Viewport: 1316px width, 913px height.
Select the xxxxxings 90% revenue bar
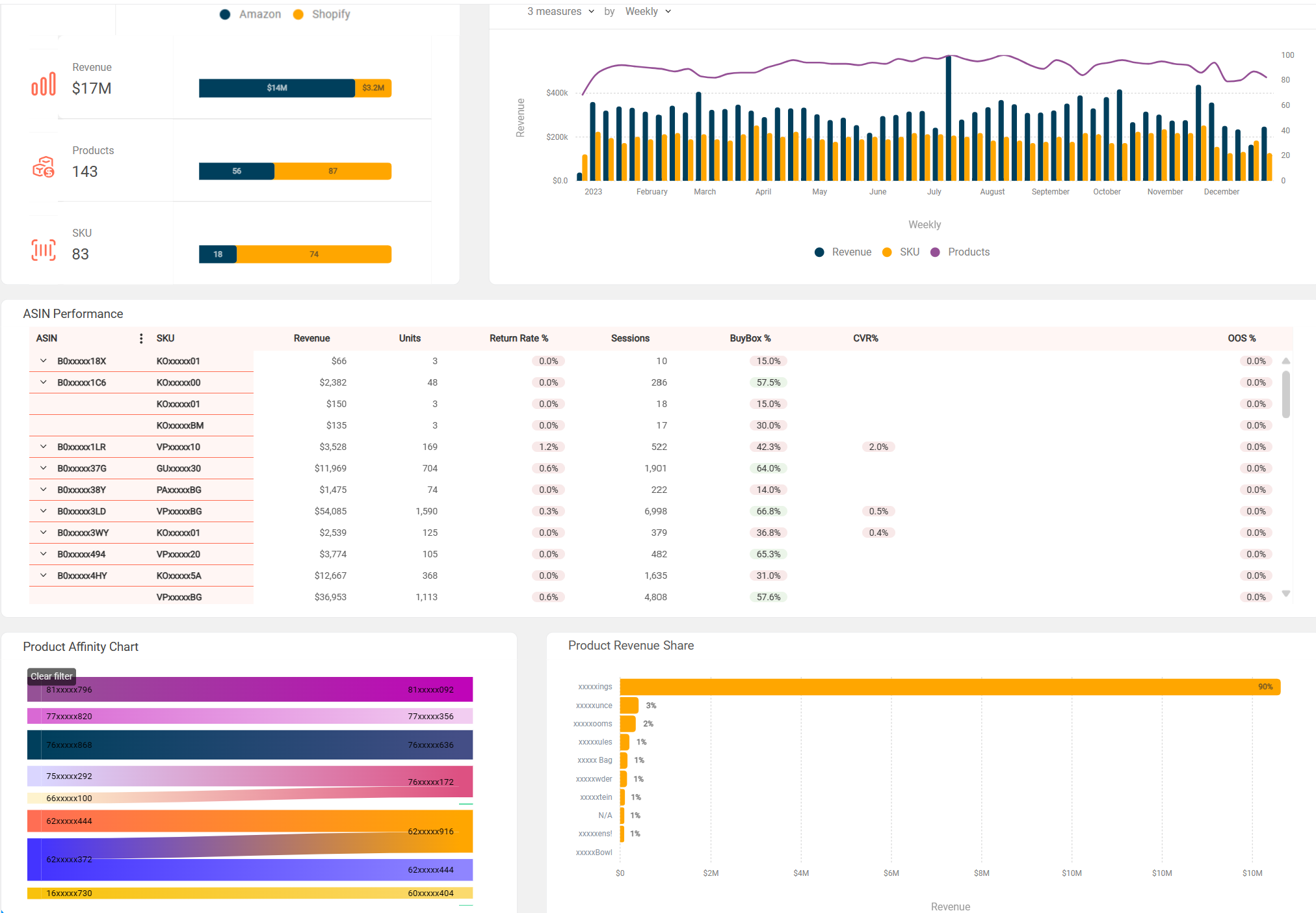point(949,687)
